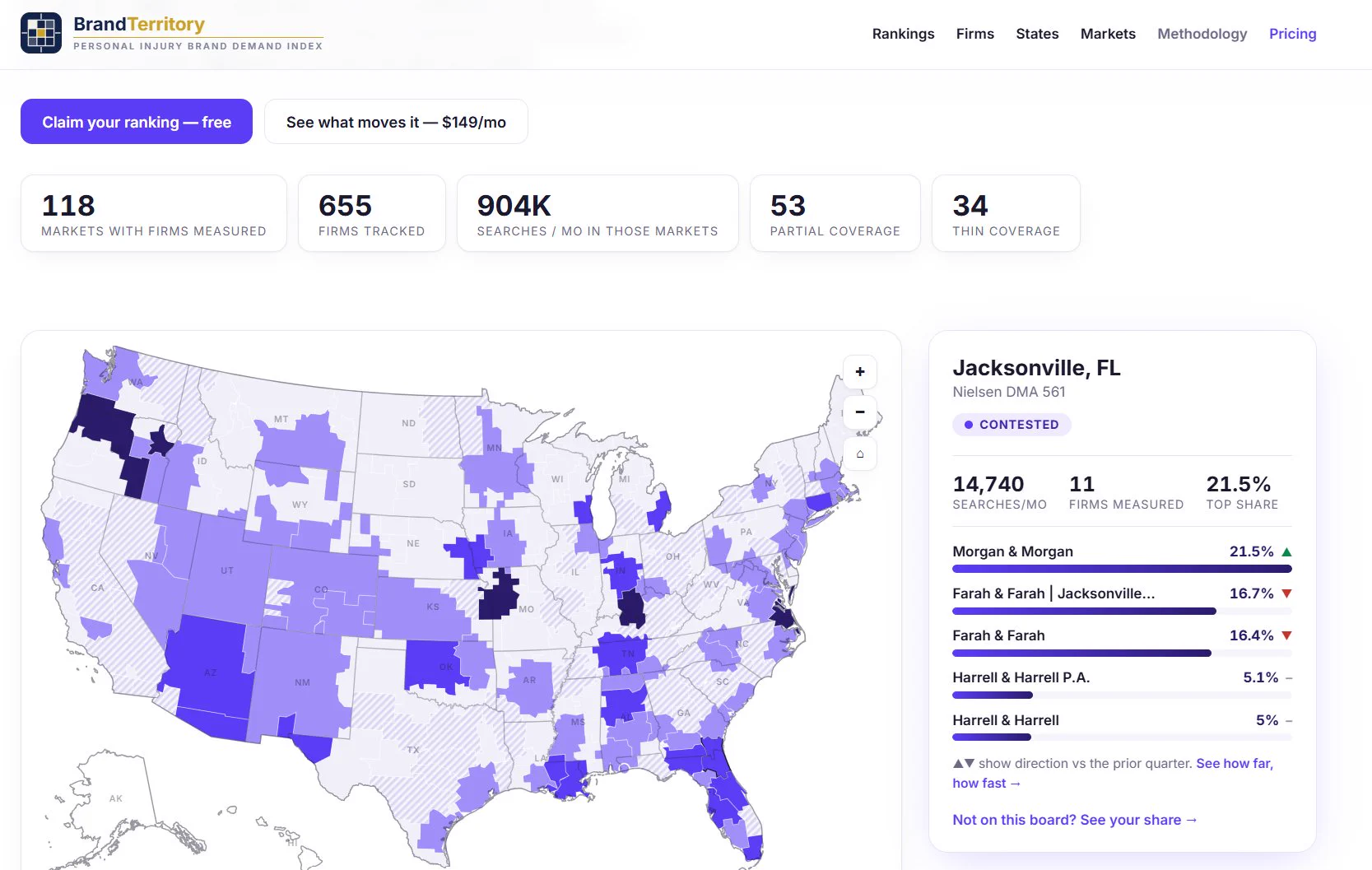Click the BrandTerritory logo icon

point(41,33)
